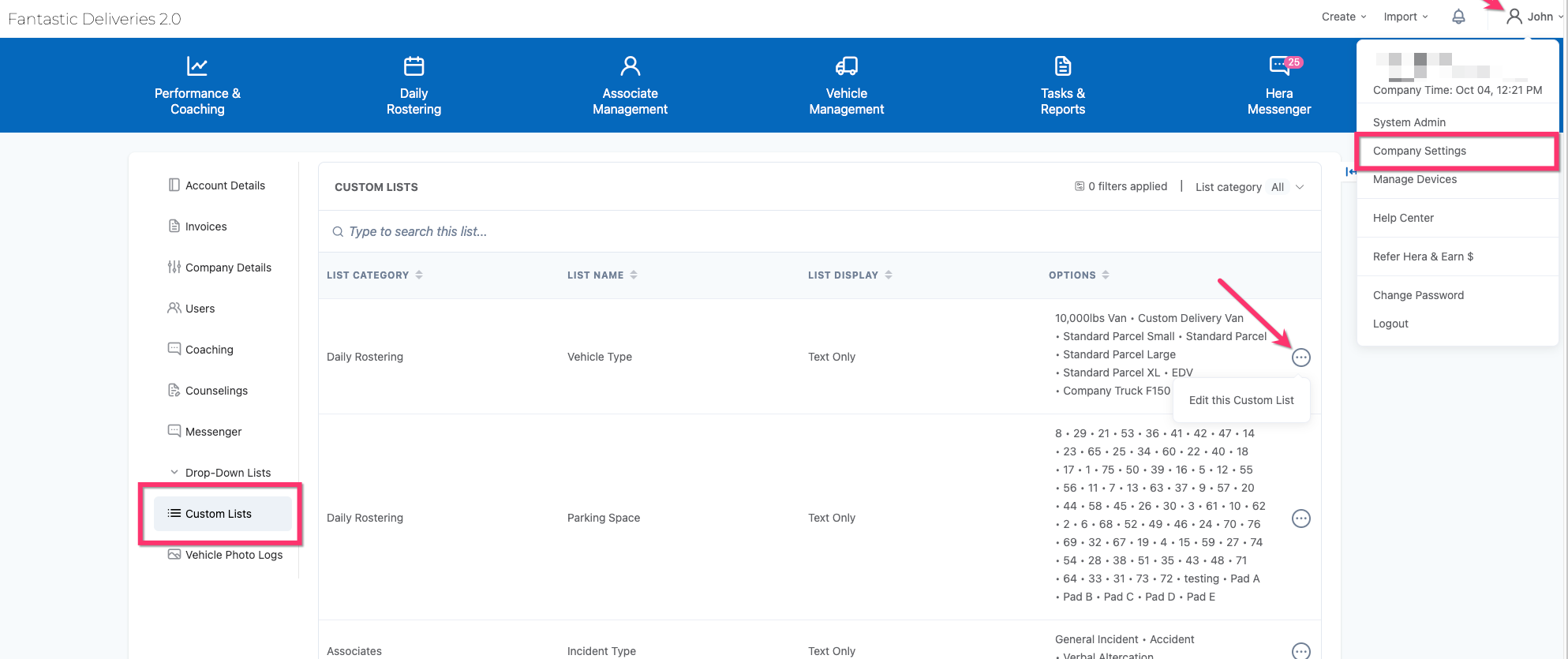This screenshot has width=1568, height=659.
Task: Select Refer Hera & Earn $ entry
Action: (x=1423, y=256)
